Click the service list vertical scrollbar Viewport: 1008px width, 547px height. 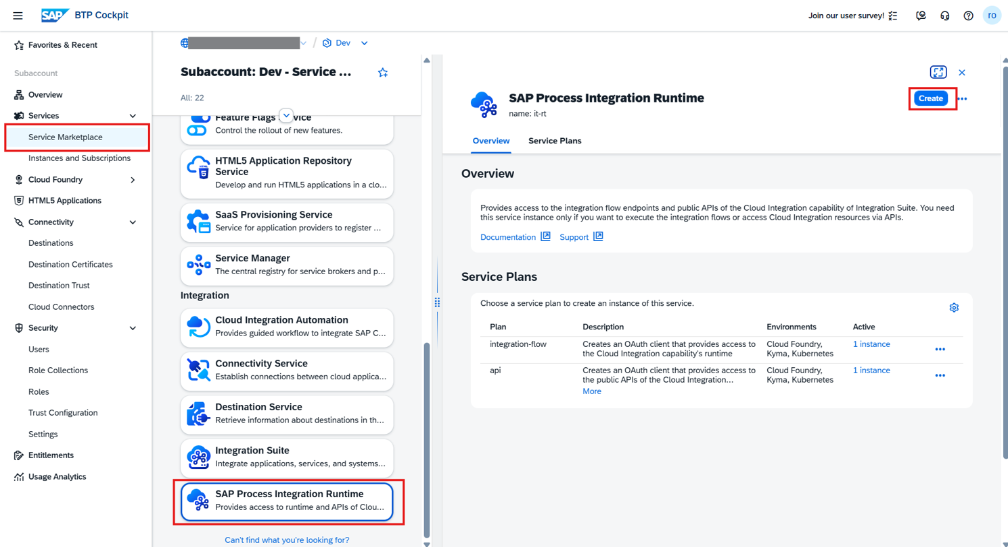pyautogui.click(x=427, y=440)
